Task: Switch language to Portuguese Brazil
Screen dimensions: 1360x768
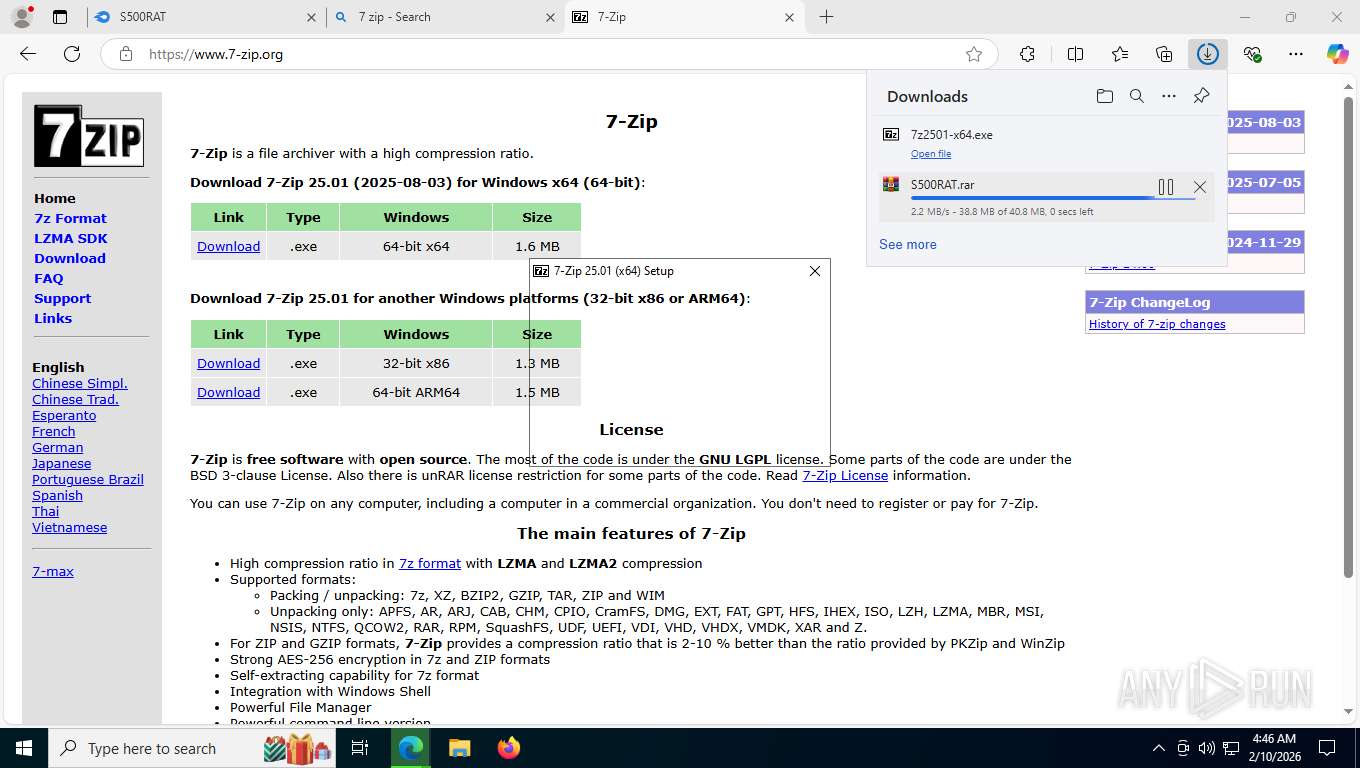Action: (x=88, y=479)
